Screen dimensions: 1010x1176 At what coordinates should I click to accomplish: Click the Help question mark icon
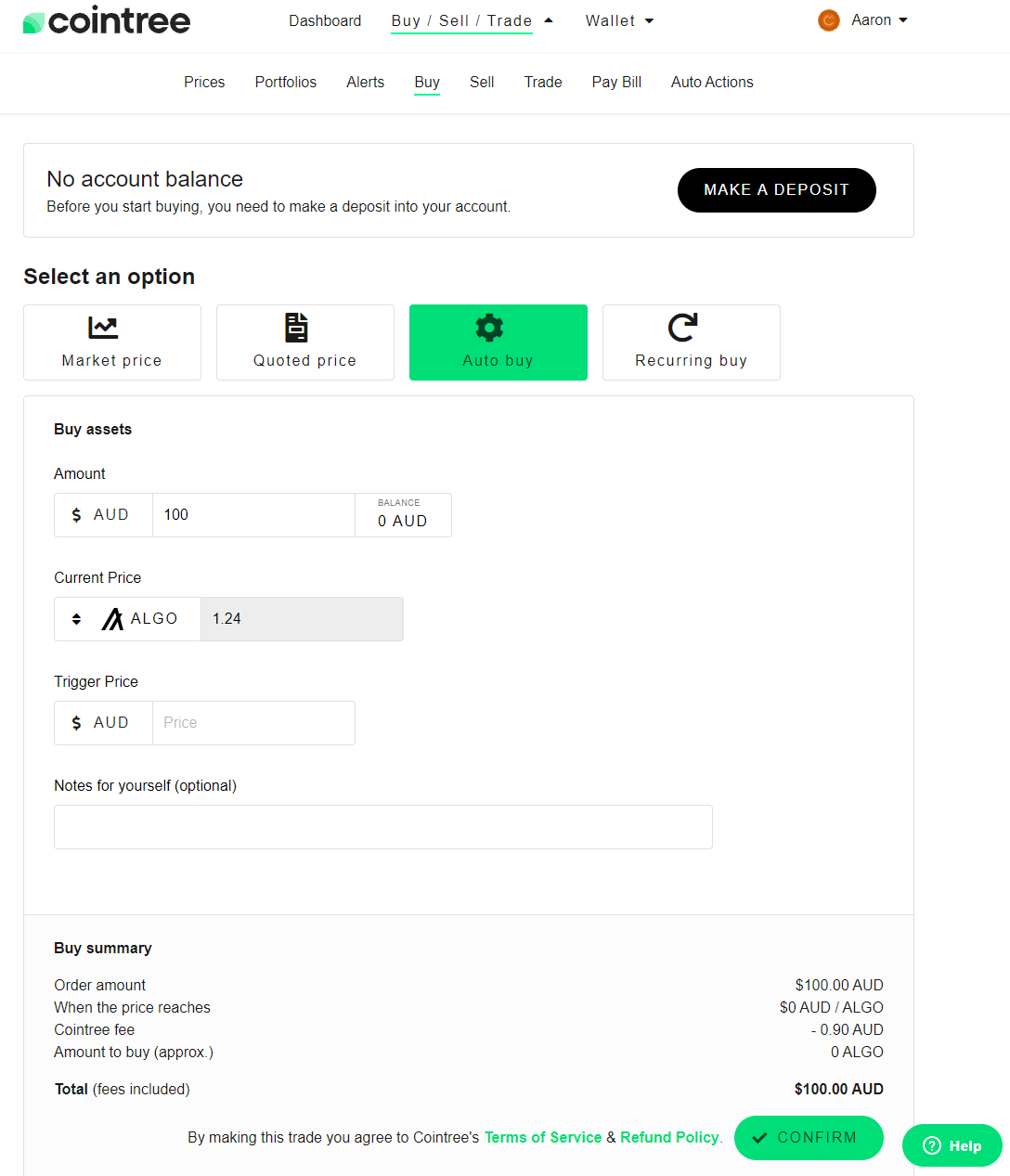932,1145
